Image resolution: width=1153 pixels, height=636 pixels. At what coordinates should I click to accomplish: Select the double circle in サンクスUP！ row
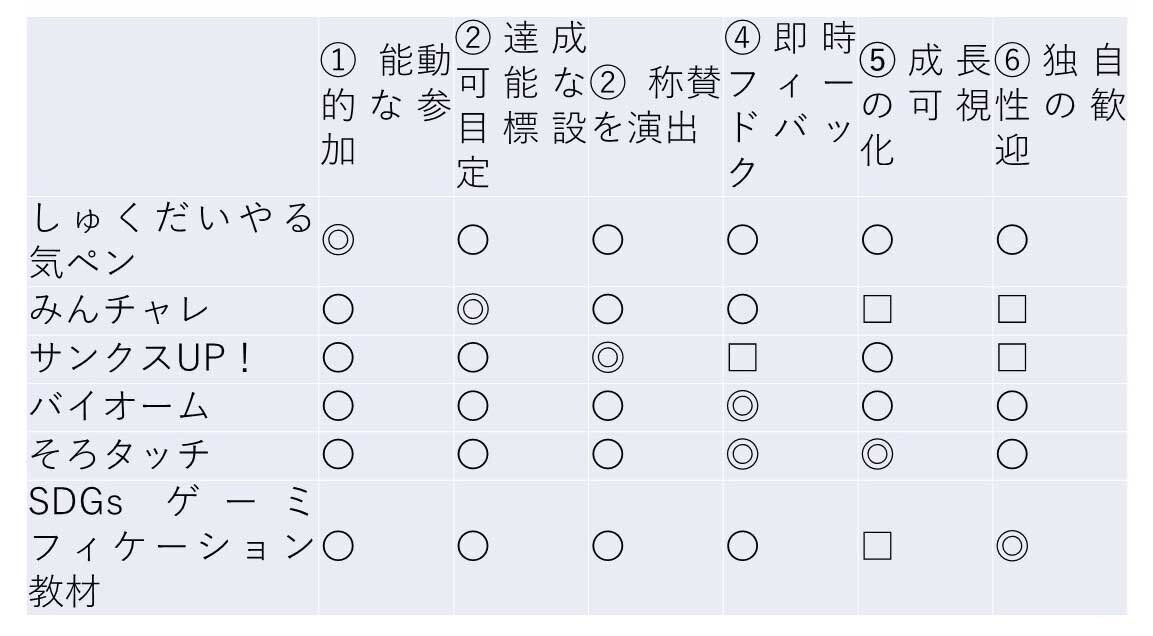pos(607,357)
